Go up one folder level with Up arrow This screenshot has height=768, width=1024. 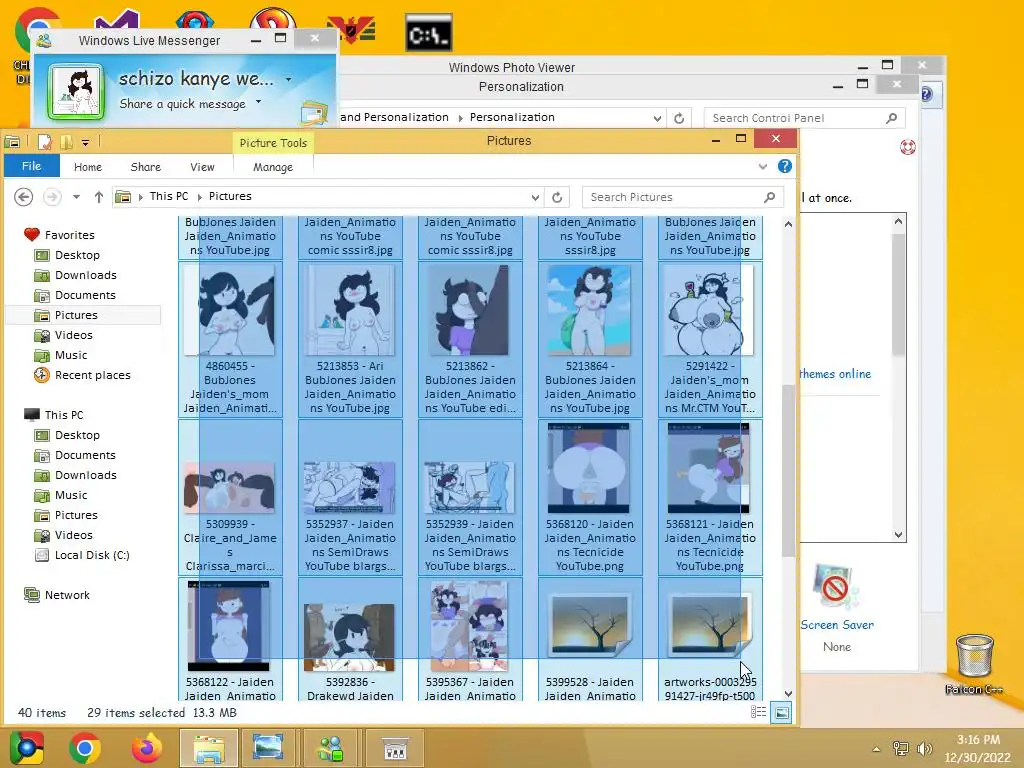coord(99,197)
